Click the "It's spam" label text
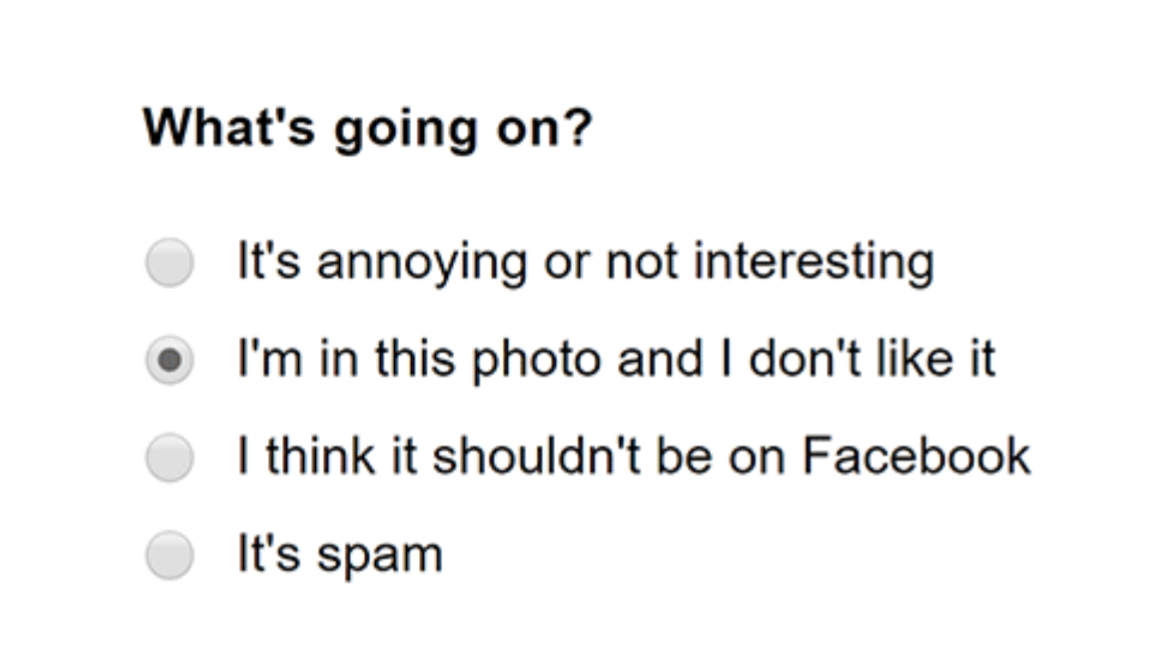Screen dimensions: 1176x666 339,553
